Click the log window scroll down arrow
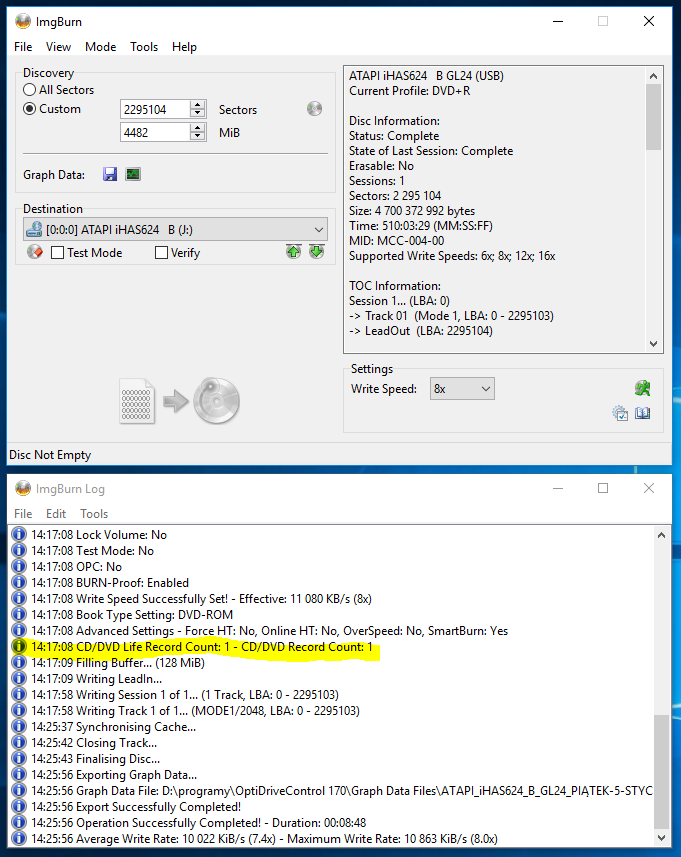Screen dimensions: 681x857 661,838
